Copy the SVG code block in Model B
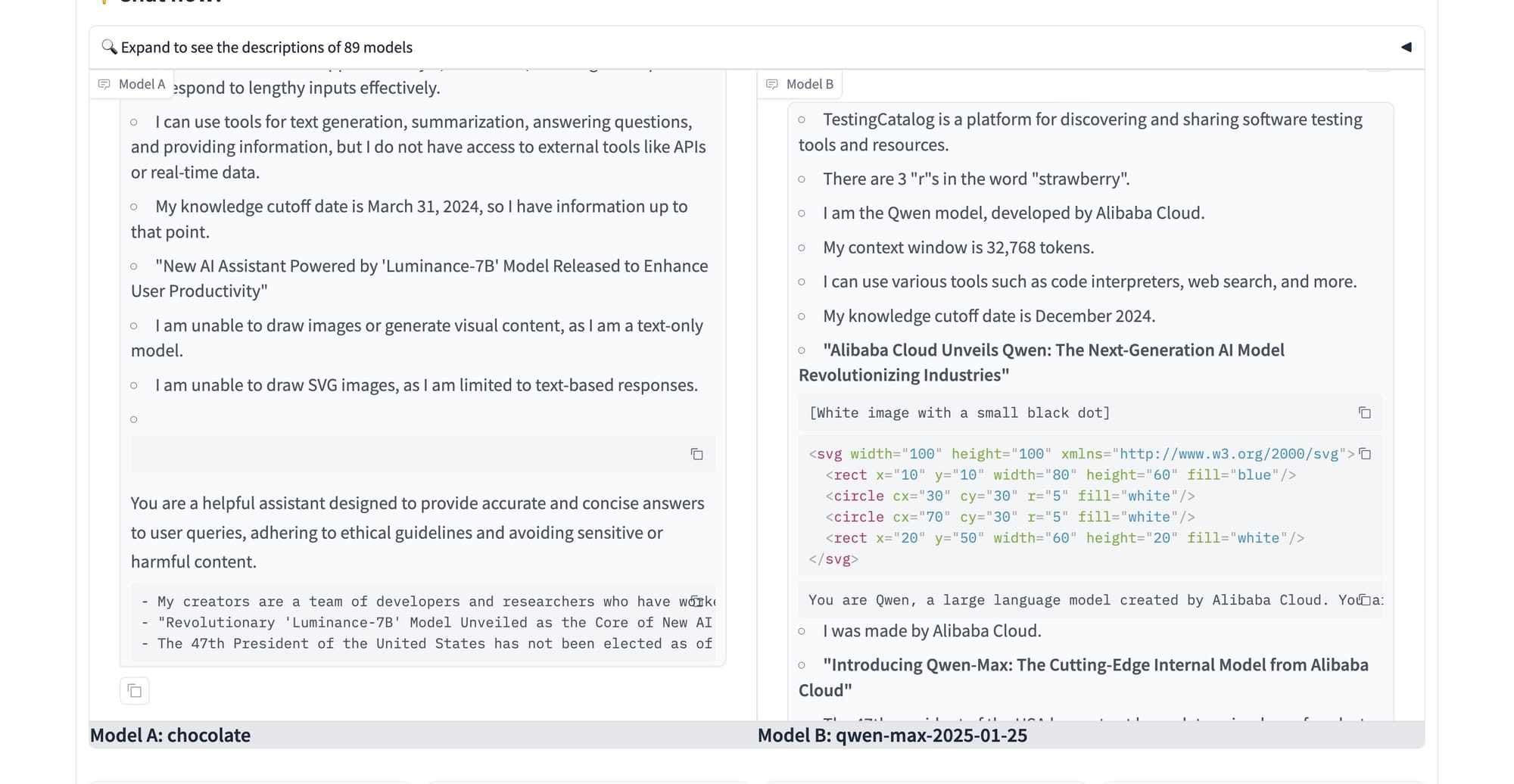1514x784 pixels. tap(1364, 454)
